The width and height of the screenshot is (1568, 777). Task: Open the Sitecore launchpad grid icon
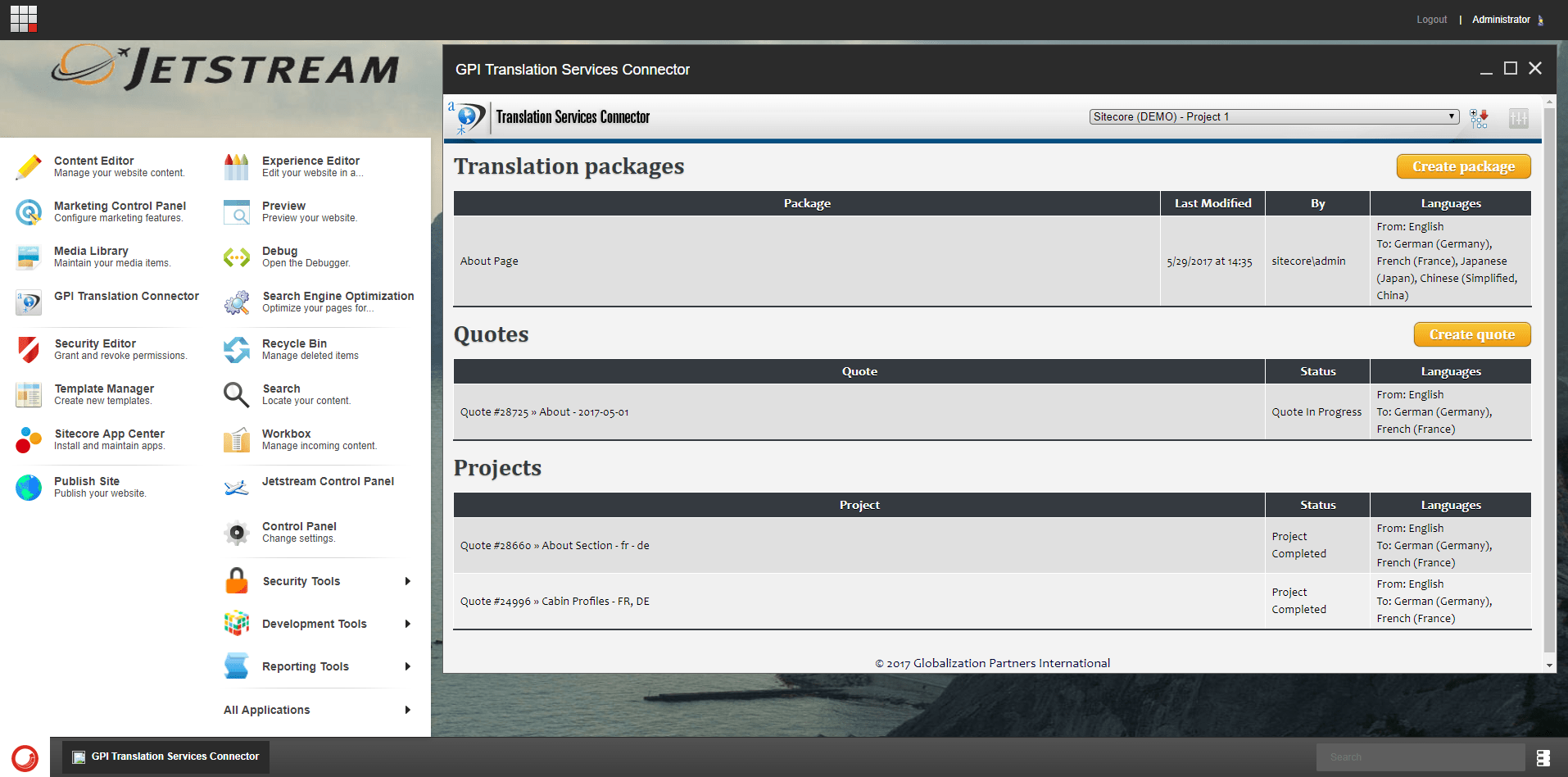coord(23,19)
